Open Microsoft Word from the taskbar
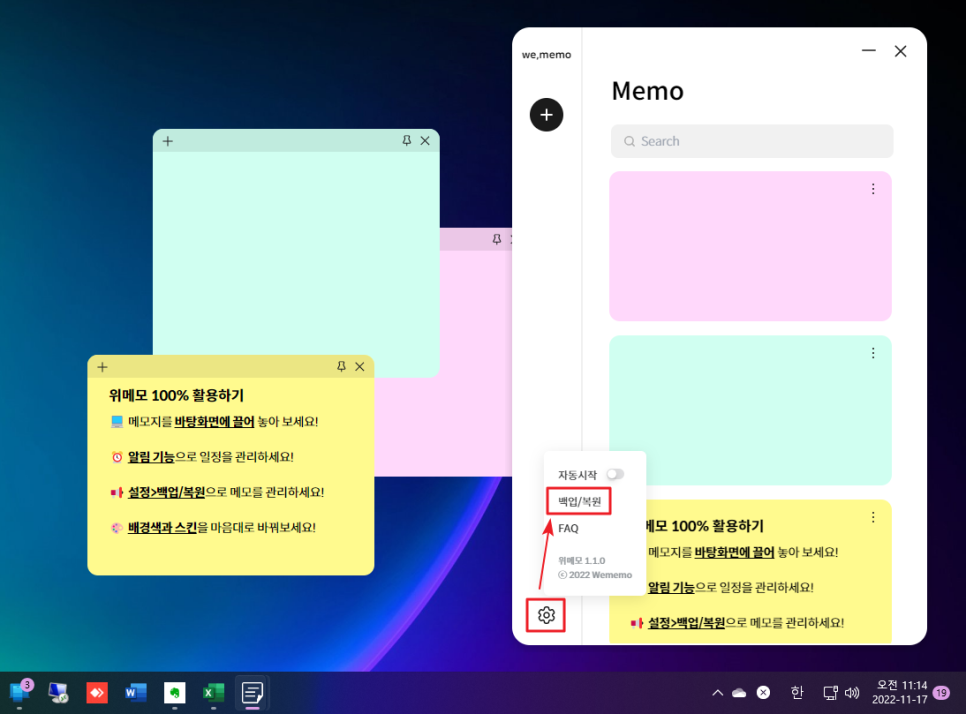Image resolution: width=966 pixels, height=714 pixels. (x=136, y=693)
